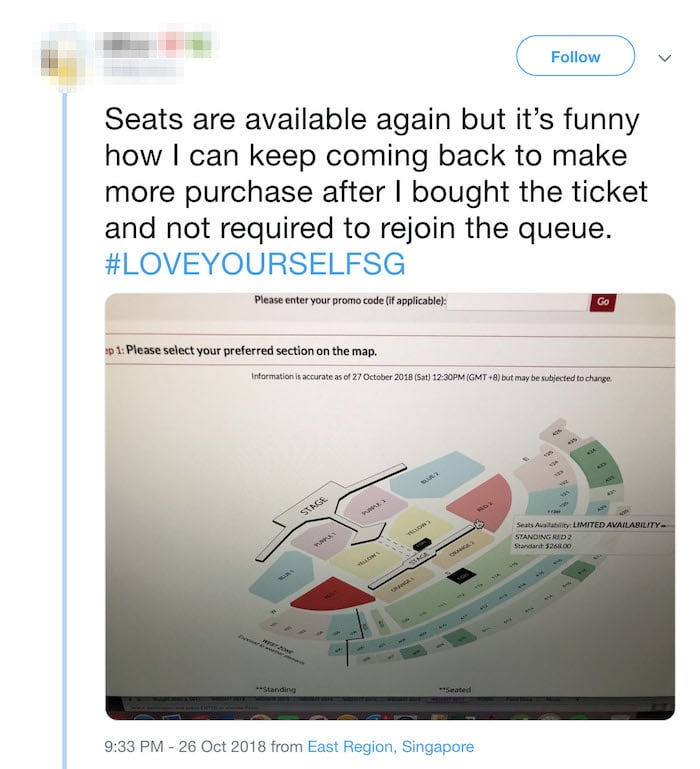Click the red Go promo button

602,301
